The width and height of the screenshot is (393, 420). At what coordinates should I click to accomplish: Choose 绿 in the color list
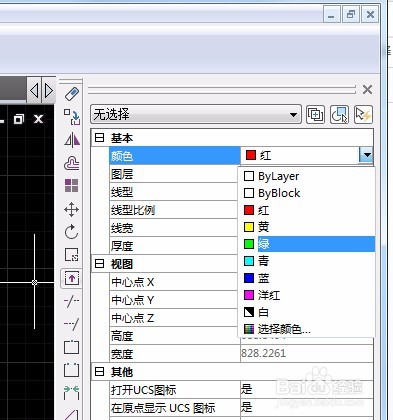coord(306,244)
